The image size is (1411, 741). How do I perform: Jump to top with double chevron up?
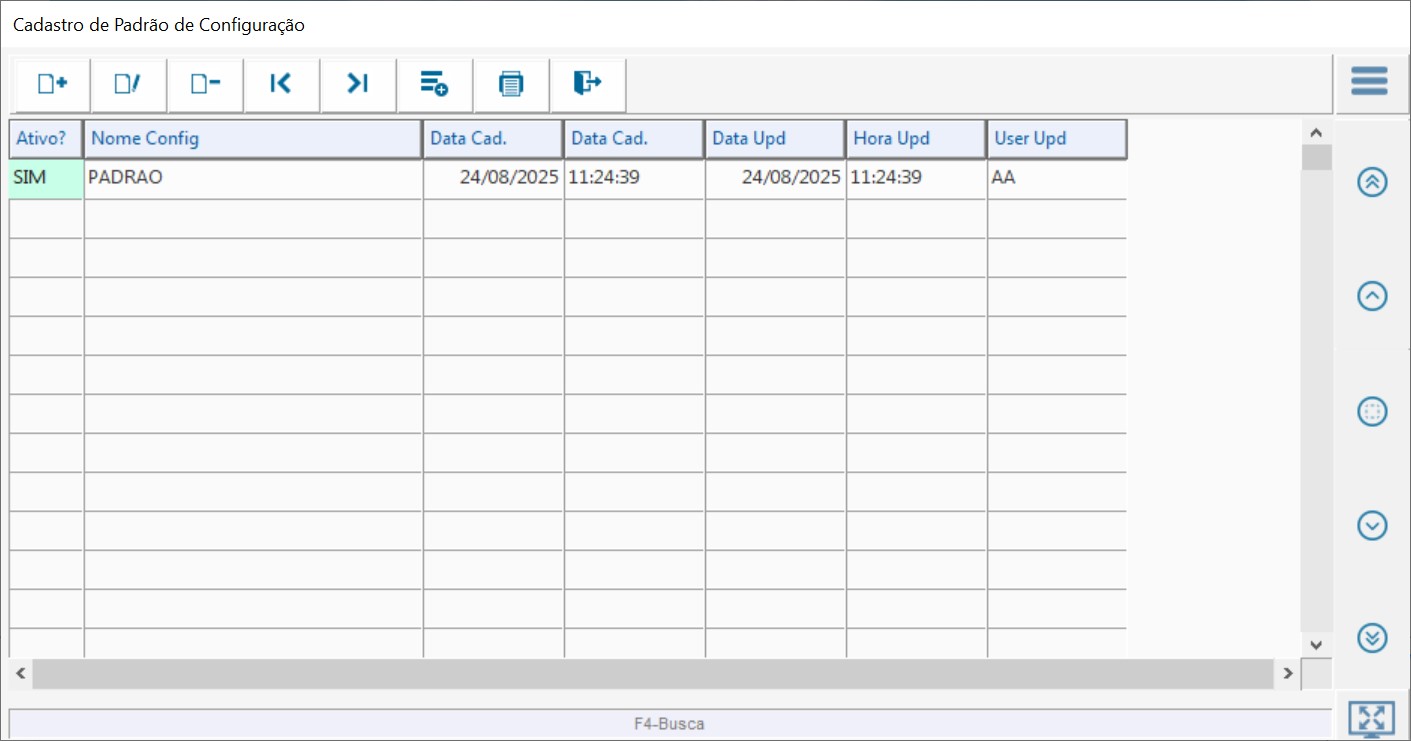[1372, 182]
